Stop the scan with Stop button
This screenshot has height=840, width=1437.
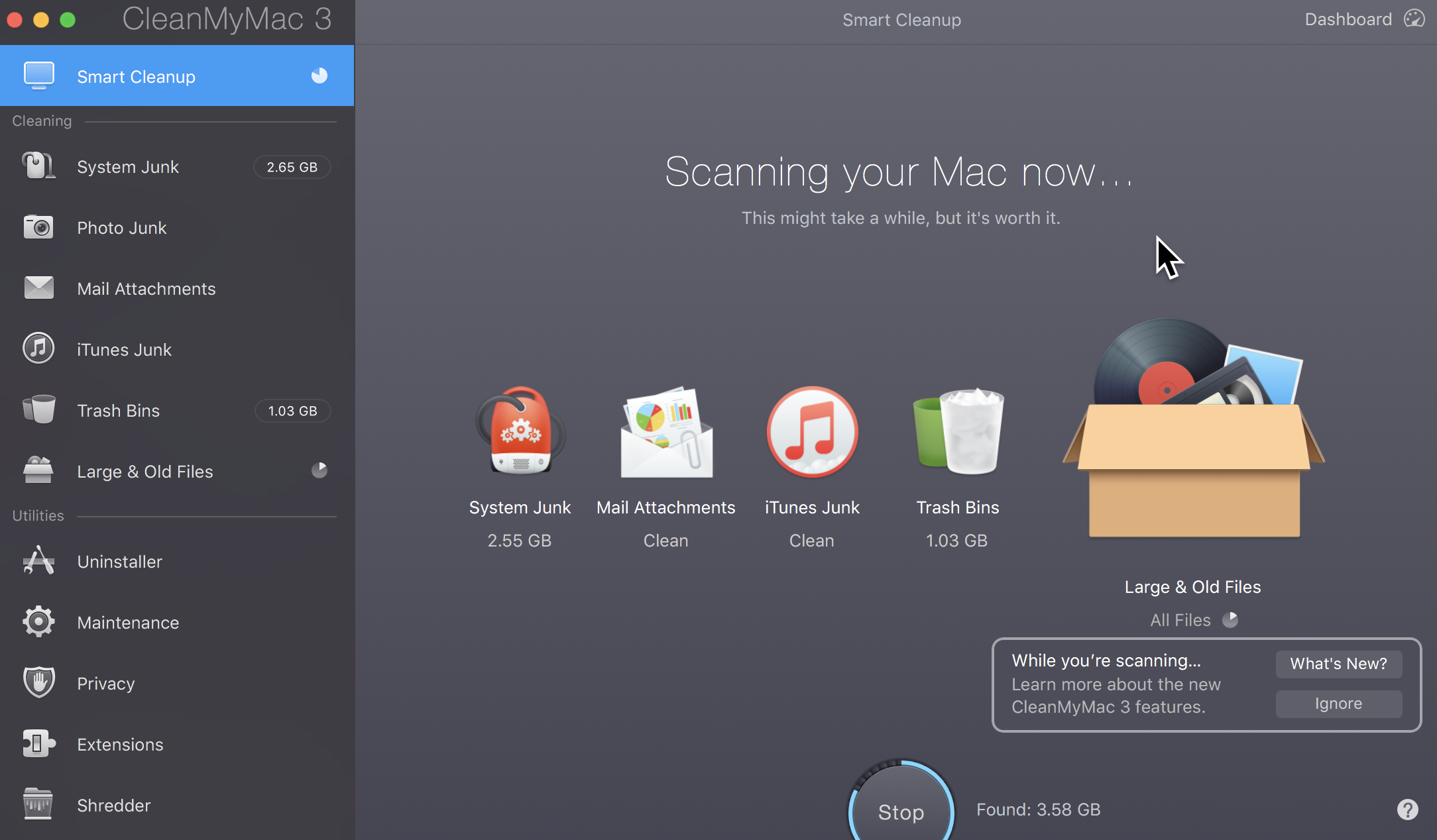(901, 812)
